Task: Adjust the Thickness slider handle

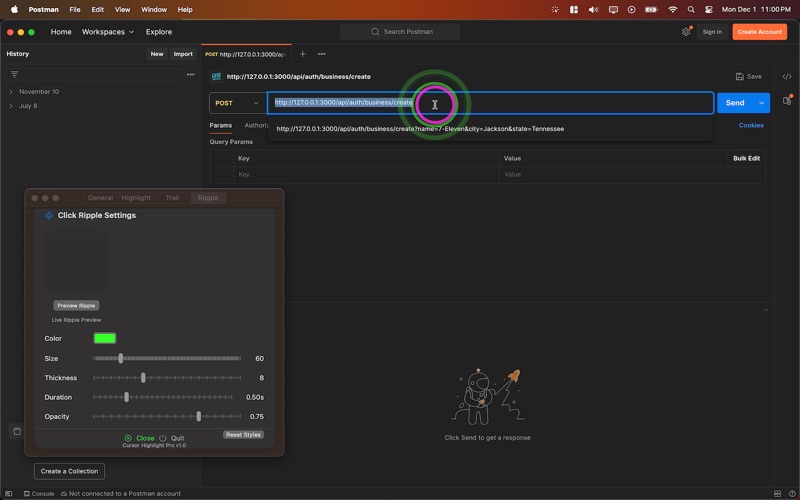Action: coord(143,378)
